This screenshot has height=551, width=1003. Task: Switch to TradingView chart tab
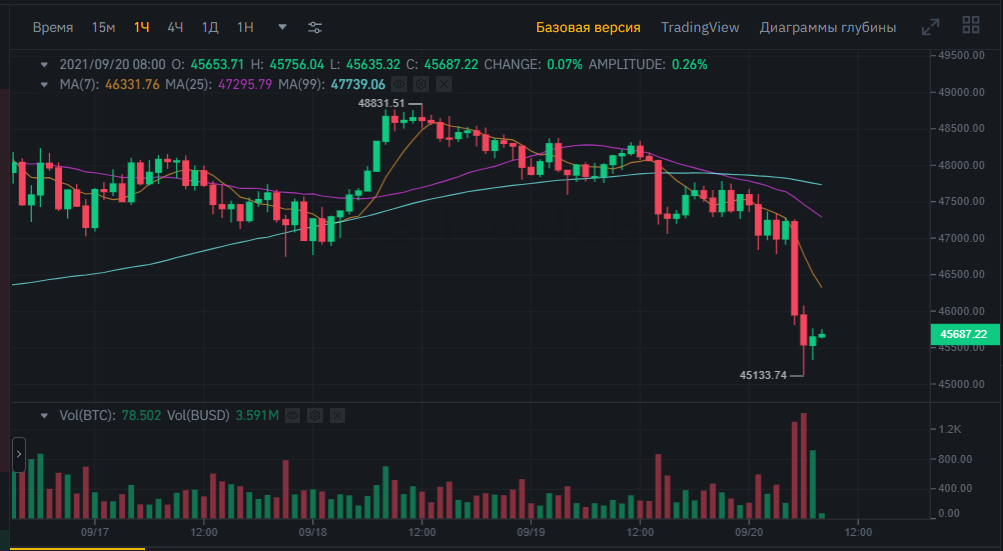(700, 28)
